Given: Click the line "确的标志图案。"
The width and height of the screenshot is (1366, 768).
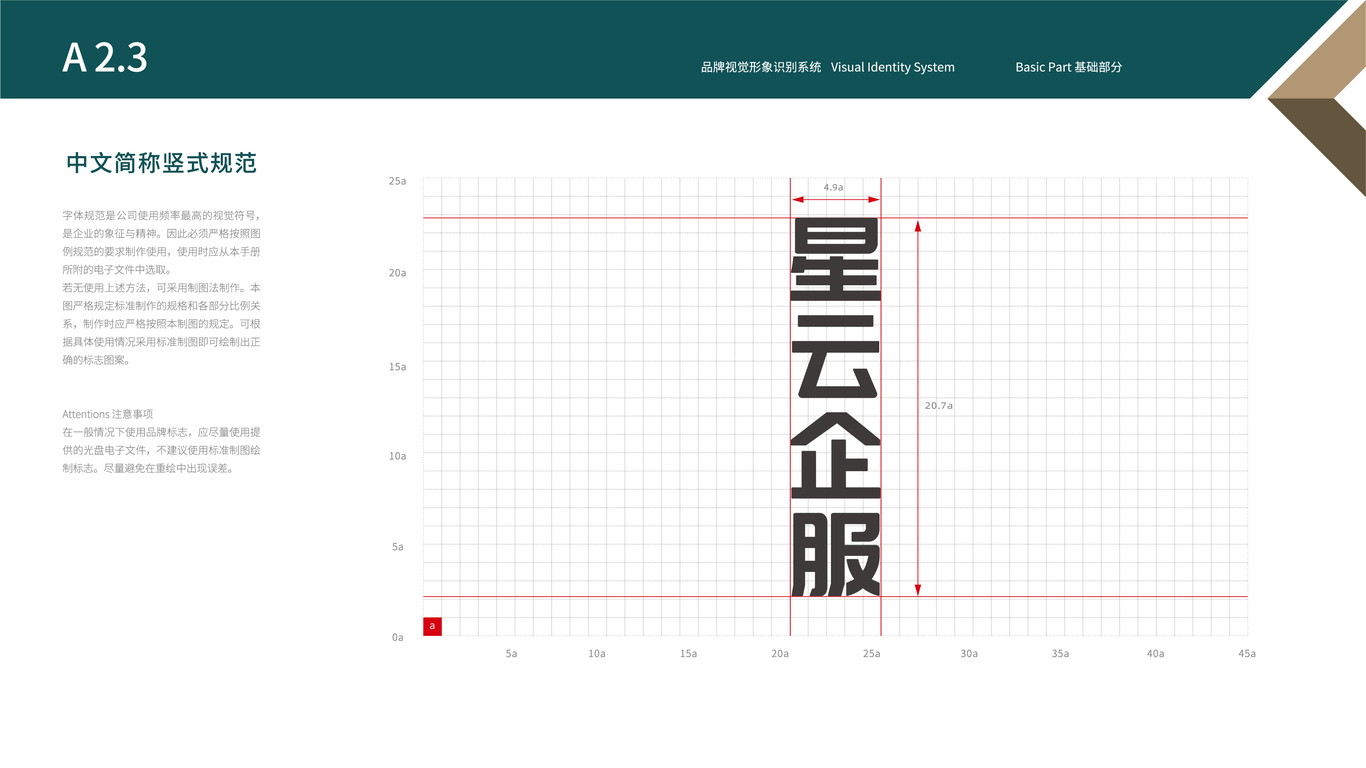Looking at the screenshot, I should click(x=97, y=360).
